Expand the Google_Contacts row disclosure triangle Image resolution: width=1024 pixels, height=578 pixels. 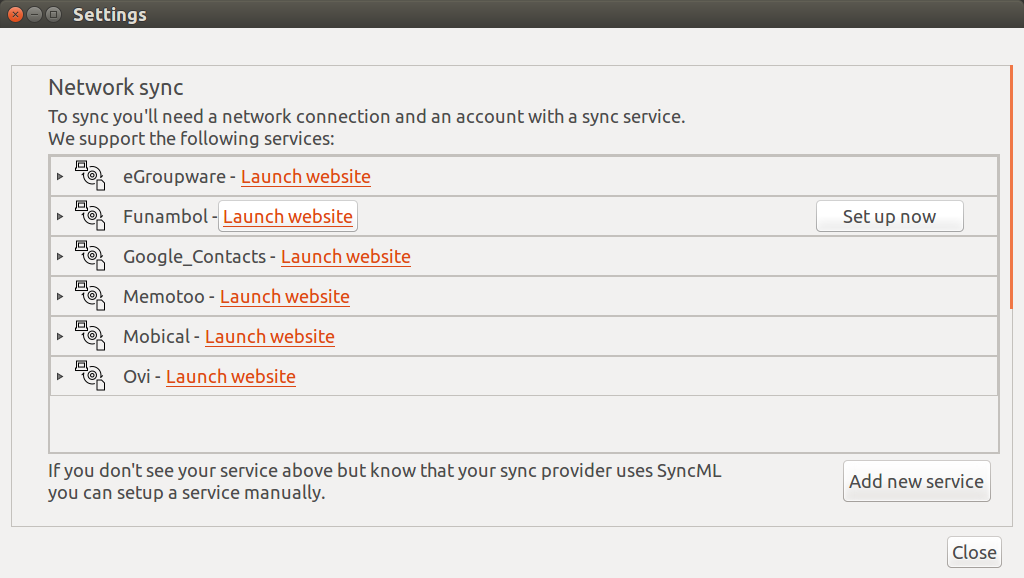pyautogui.click(x=60, y=257)
